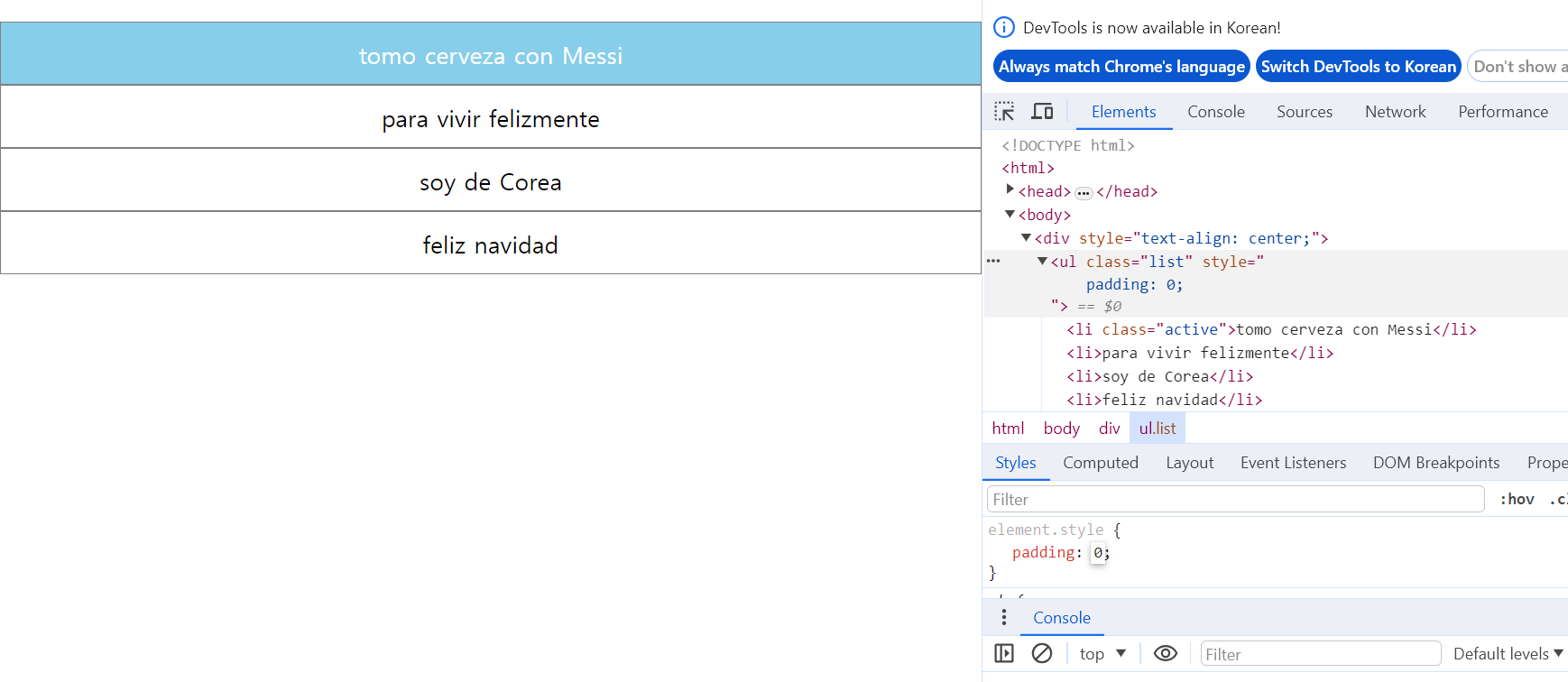The width and height of the screenshot is (1568, 682).
Task: Select the 'feliz navidad' li DOM node
Action: [x=1164, y=400]
